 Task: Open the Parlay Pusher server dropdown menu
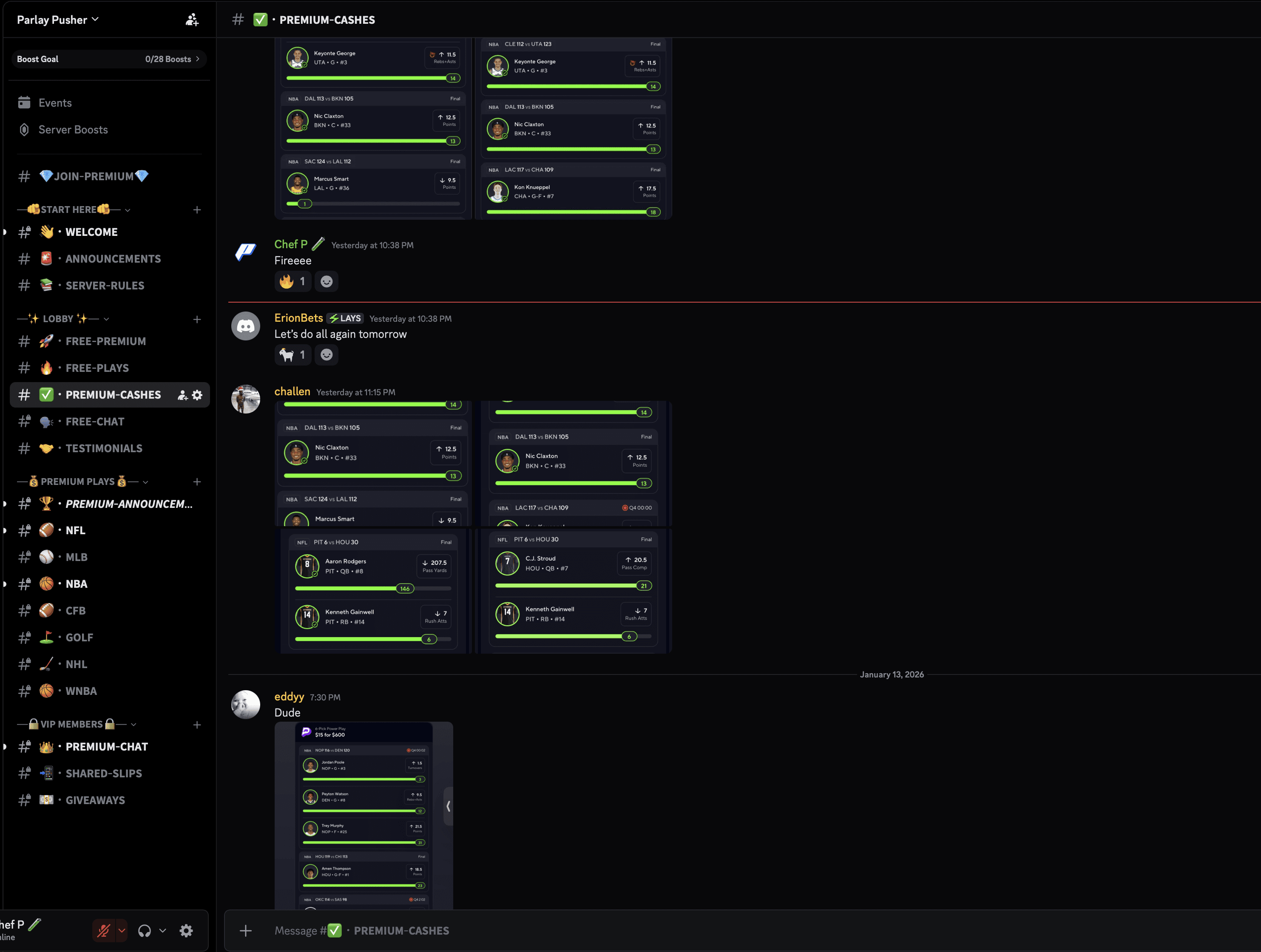[57, 20]
